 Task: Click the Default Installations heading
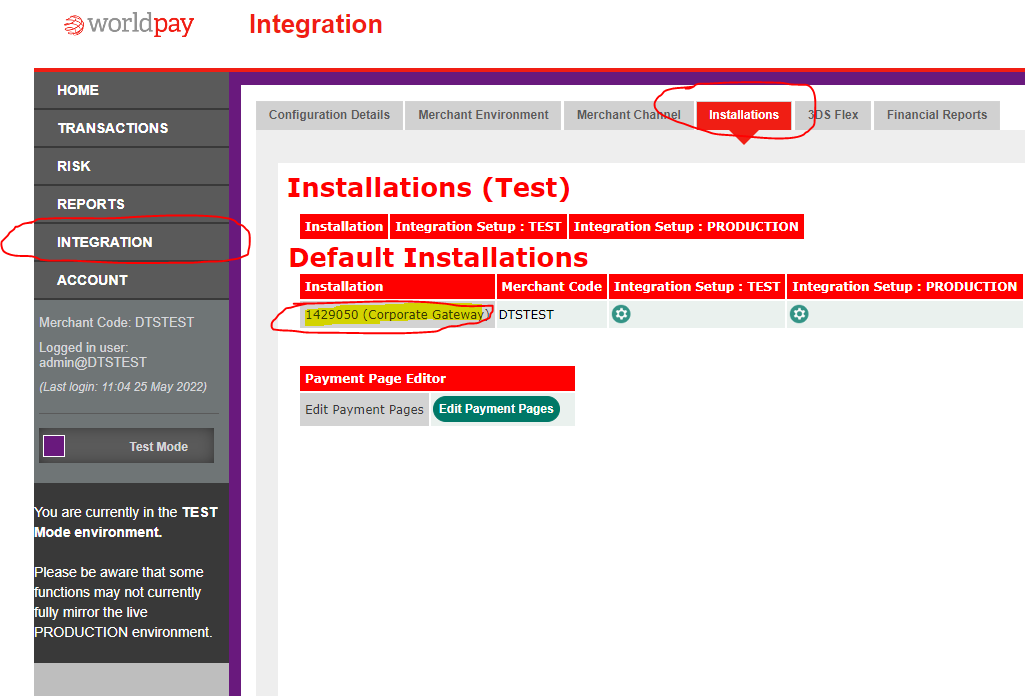click(439, 257)
